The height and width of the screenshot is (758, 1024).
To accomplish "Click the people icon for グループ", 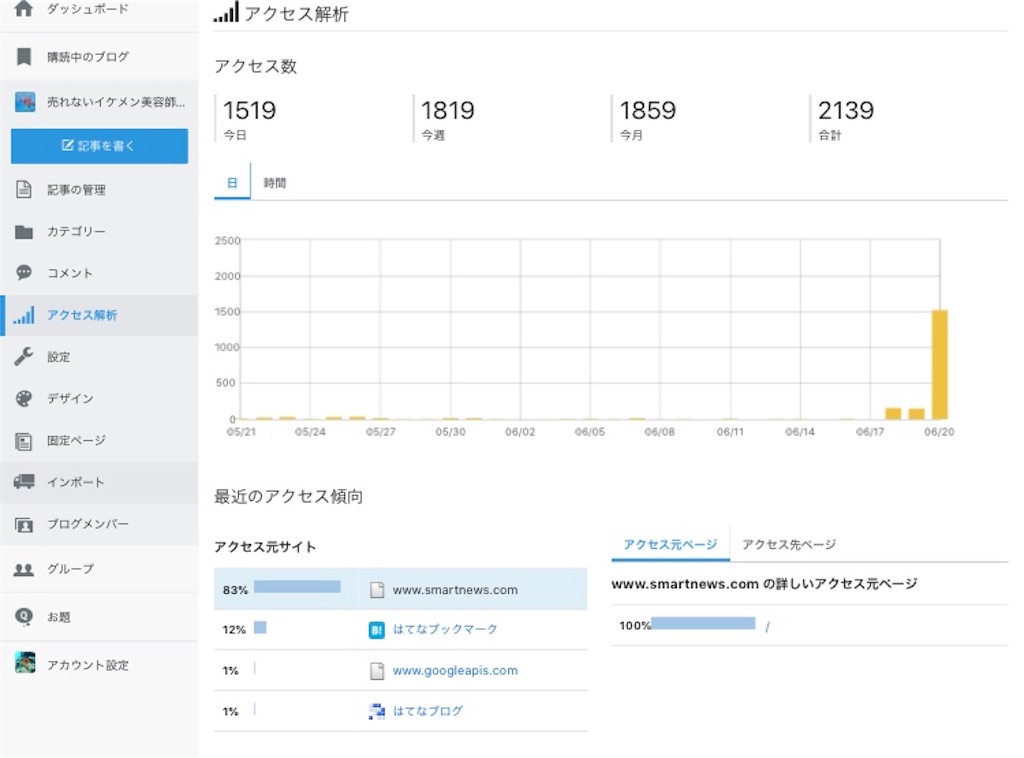I will (24, 569).
